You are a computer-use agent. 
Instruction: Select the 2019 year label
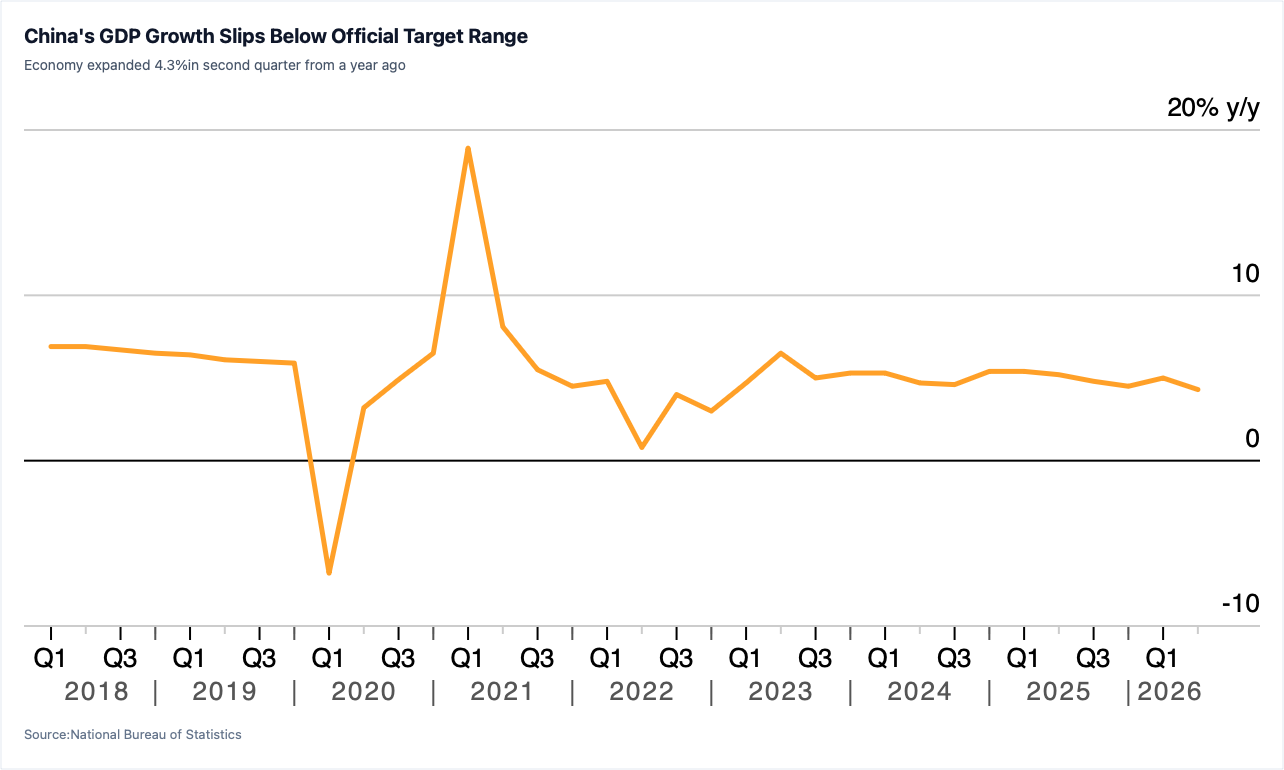(224, 691)
